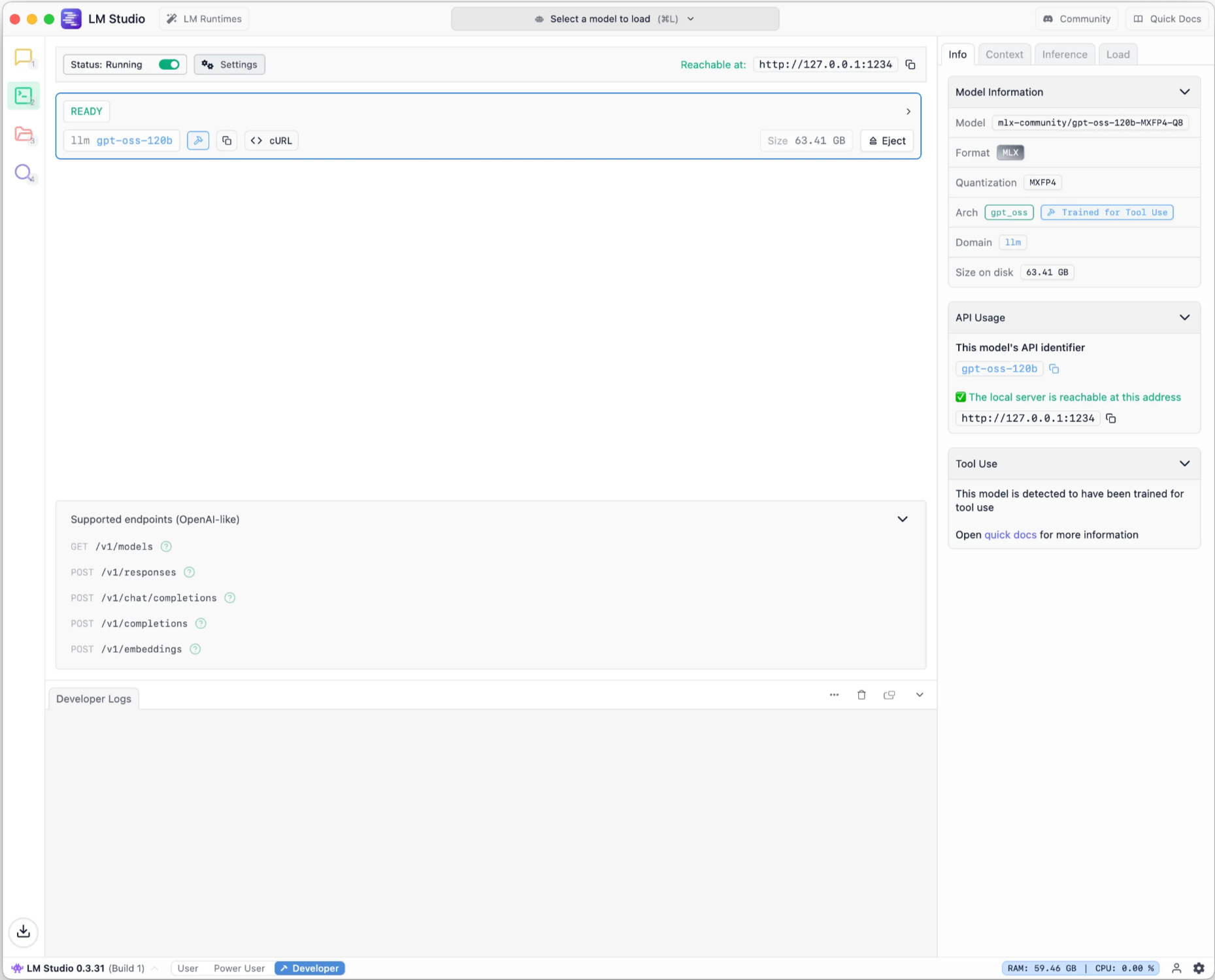This screenshot has height=980, width=1215.
Task: Copy the reachable server address in top bar
Action: click(910, 65)
